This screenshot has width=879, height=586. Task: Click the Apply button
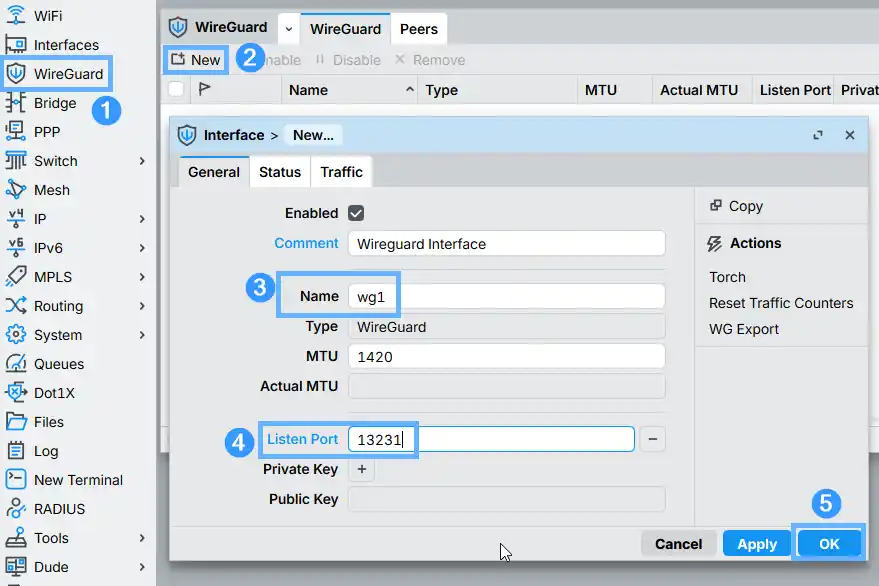pos(757,543)
